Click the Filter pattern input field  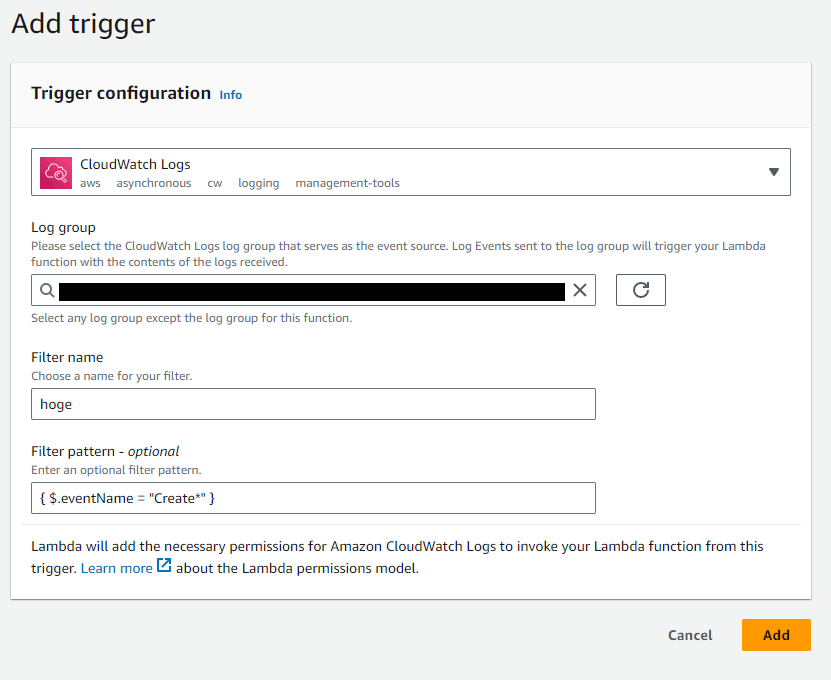click(x=313, y=498)
